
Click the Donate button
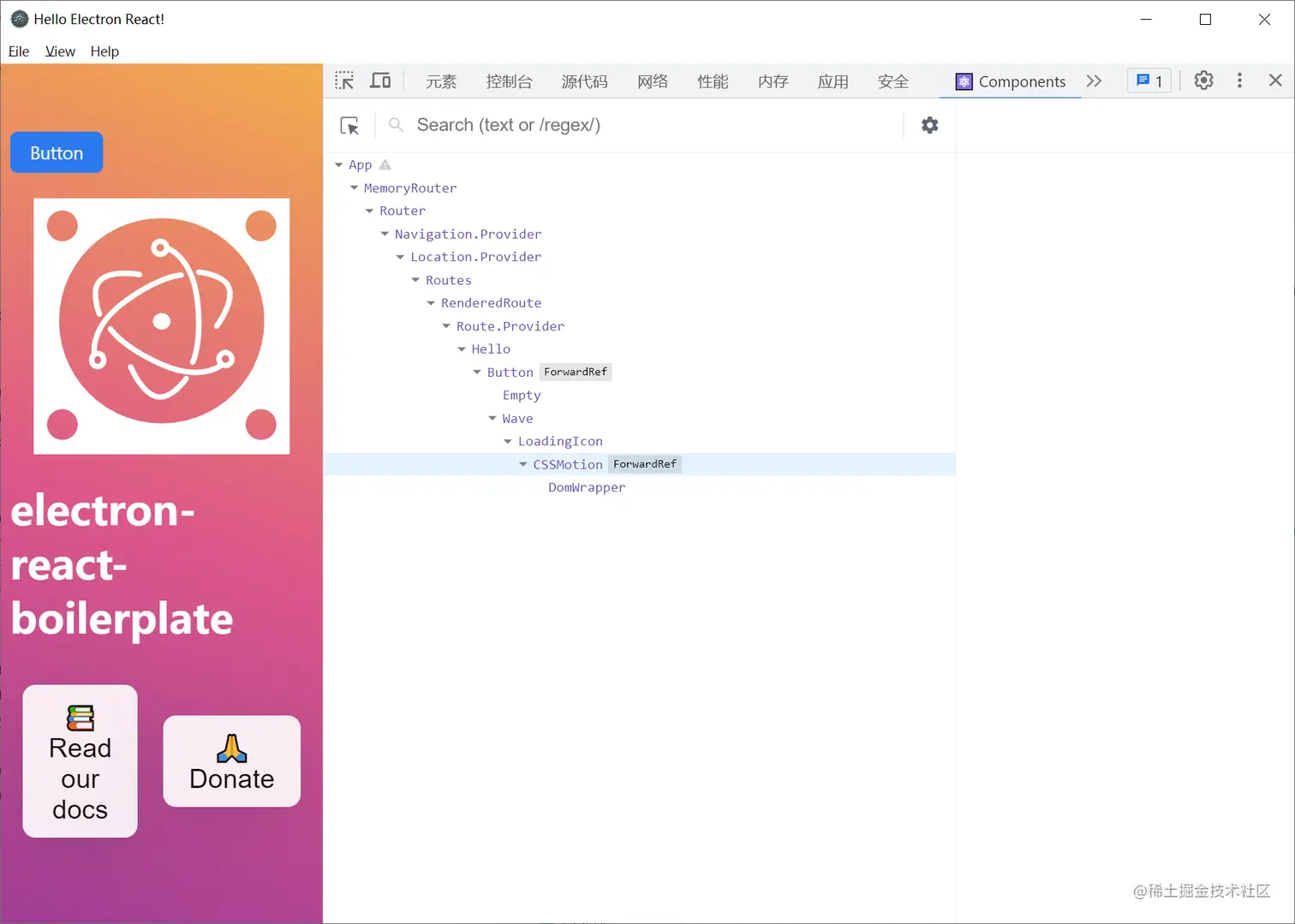pyautogui.click(x=232, y=761)
